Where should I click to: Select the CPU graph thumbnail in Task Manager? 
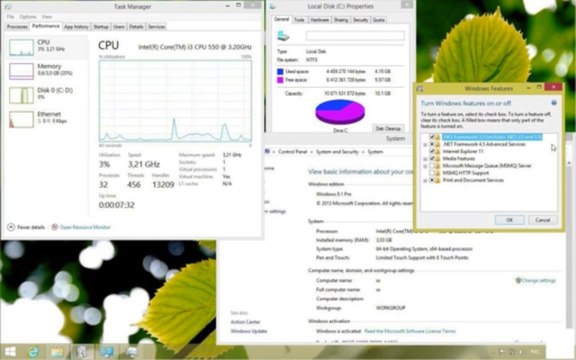pos(21,47)
